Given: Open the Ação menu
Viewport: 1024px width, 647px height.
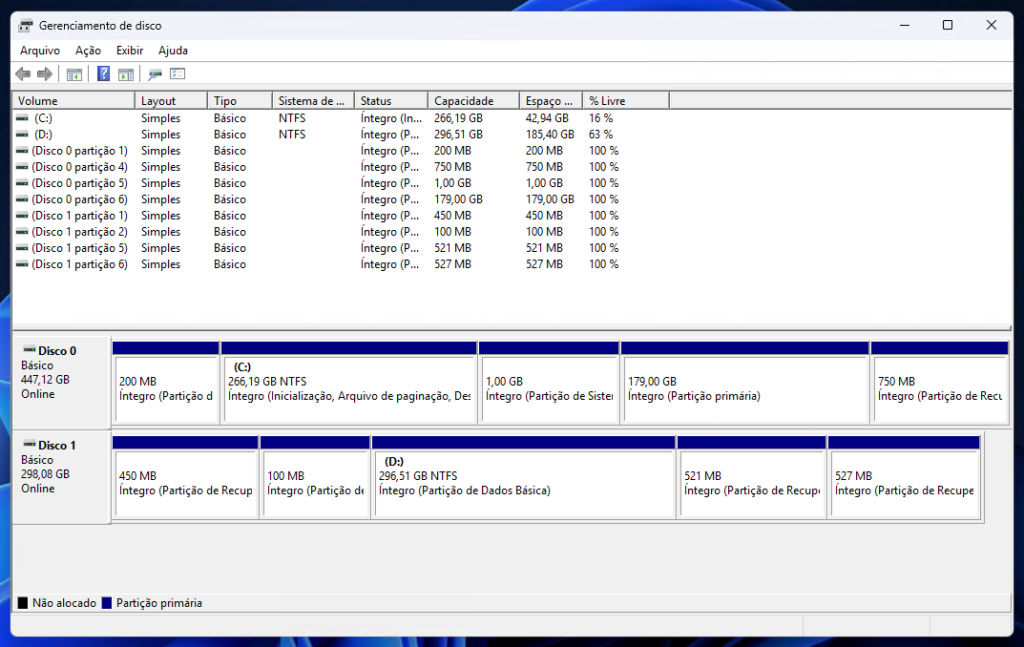Looking at the screenshot, I should [88, 50].
